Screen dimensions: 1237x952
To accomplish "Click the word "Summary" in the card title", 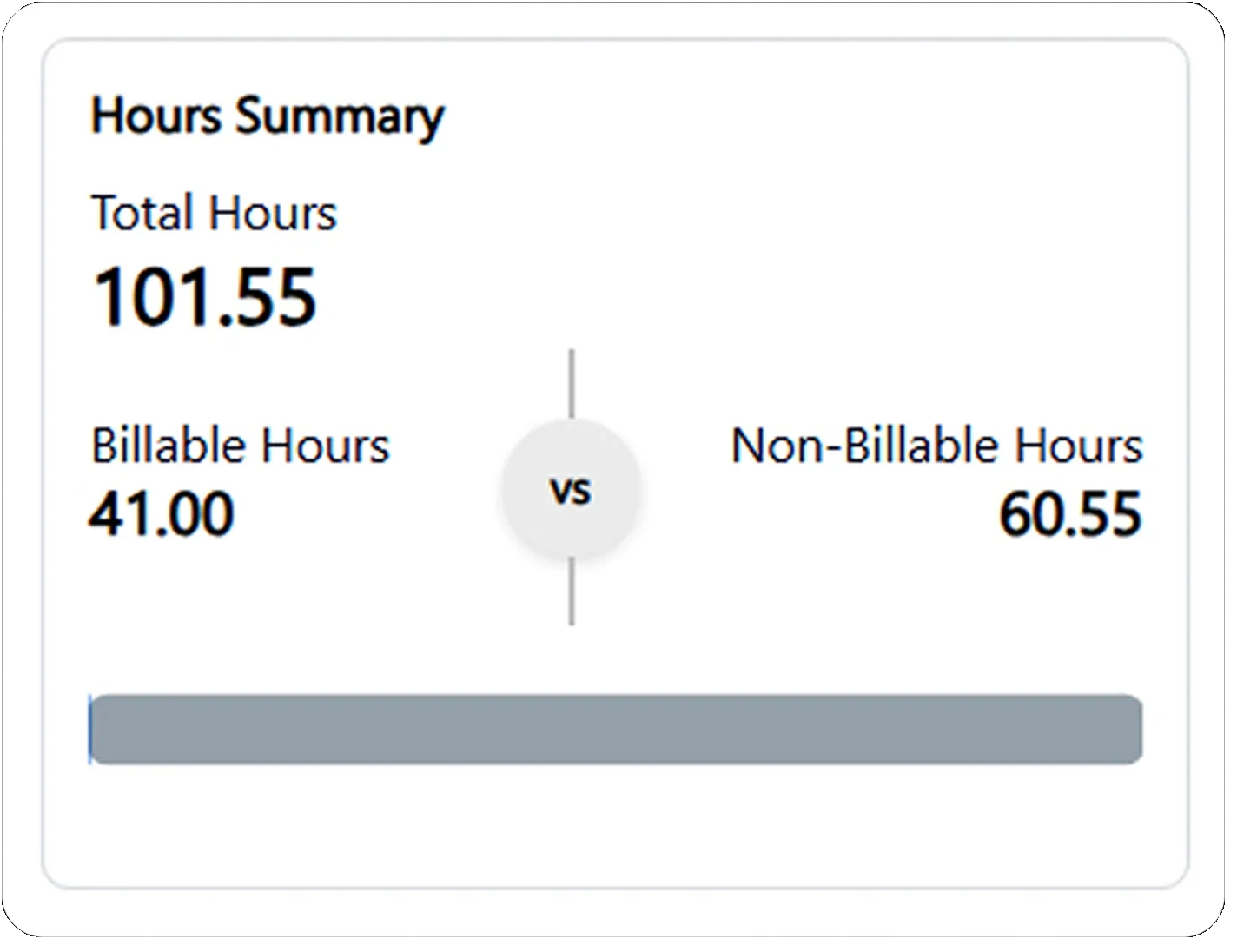I will tap(340, 117).
